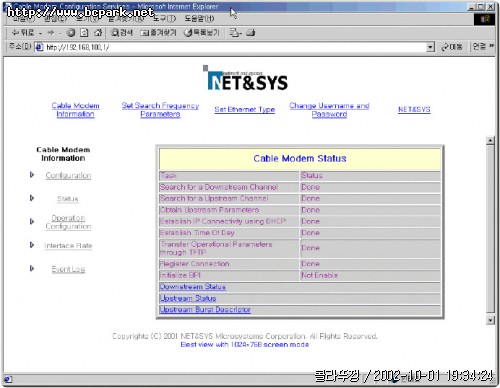
Task: Follow the NET&SYS top navigation link
Action: [414, 109]
